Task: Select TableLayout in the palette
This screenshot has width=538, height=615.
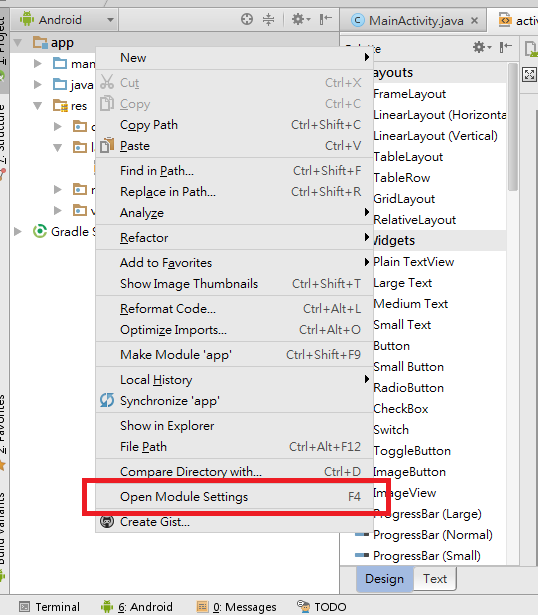Action: [408, 157]
